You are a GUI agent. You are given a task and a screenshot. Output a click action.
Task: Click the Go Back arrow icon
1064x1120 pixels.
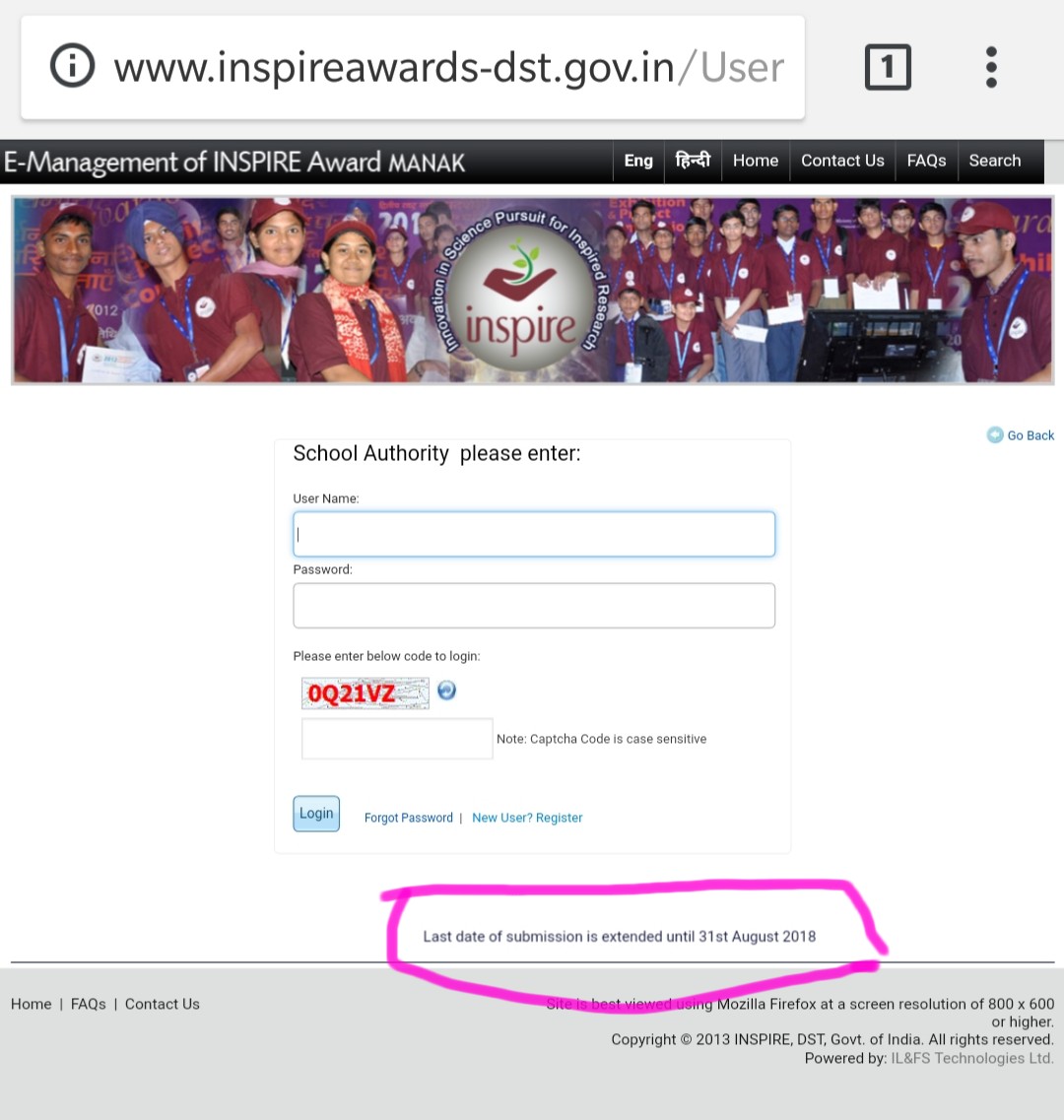995,435
